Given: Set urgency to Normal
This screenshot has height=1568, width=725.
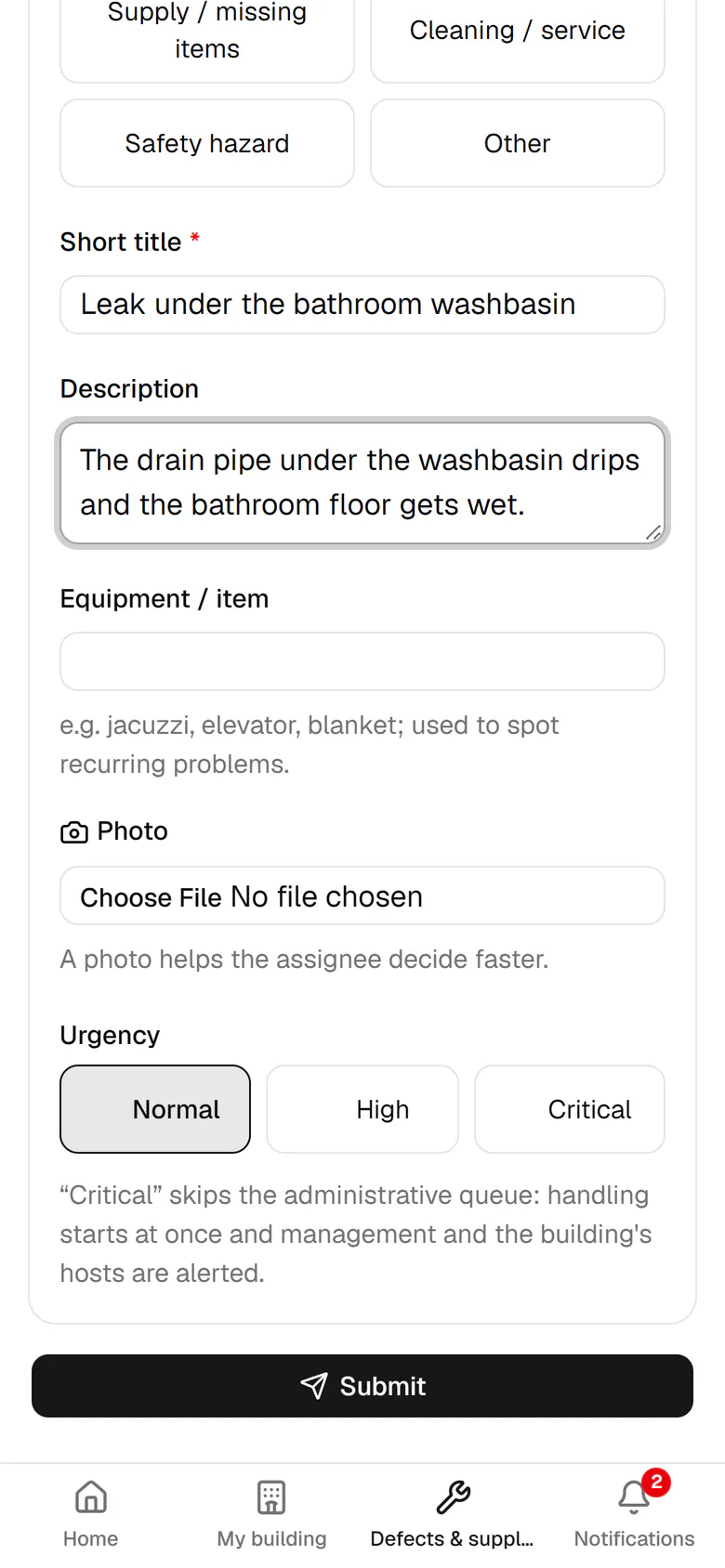Looking at the screenshot, I should (x=155, y=1109).
